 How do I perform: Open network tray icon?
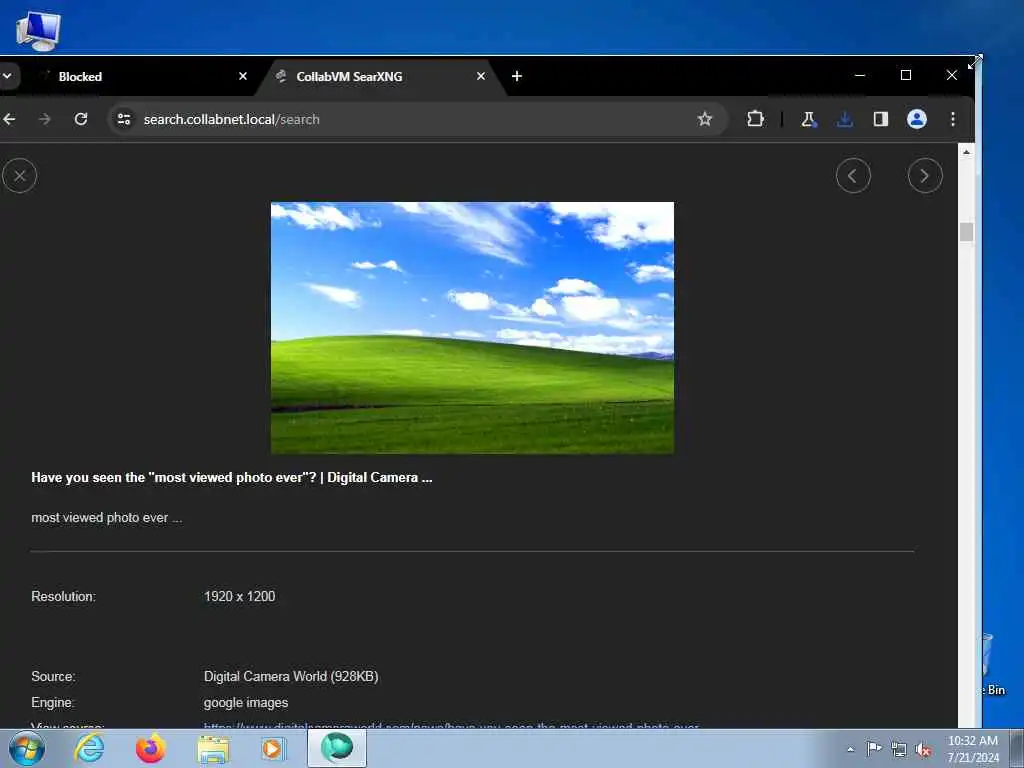pyautogui.click(x=899, y=749)
